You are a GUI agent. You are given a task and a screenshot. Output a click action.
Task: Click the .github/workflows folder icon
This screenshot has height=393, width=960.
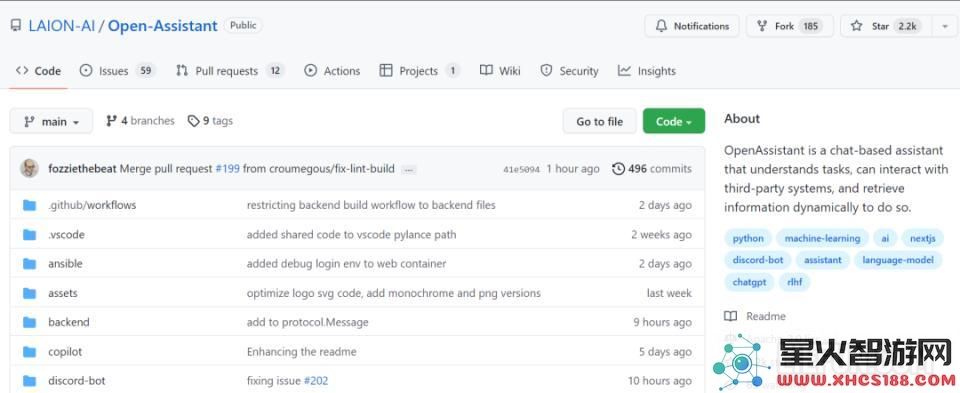[29, 205]
